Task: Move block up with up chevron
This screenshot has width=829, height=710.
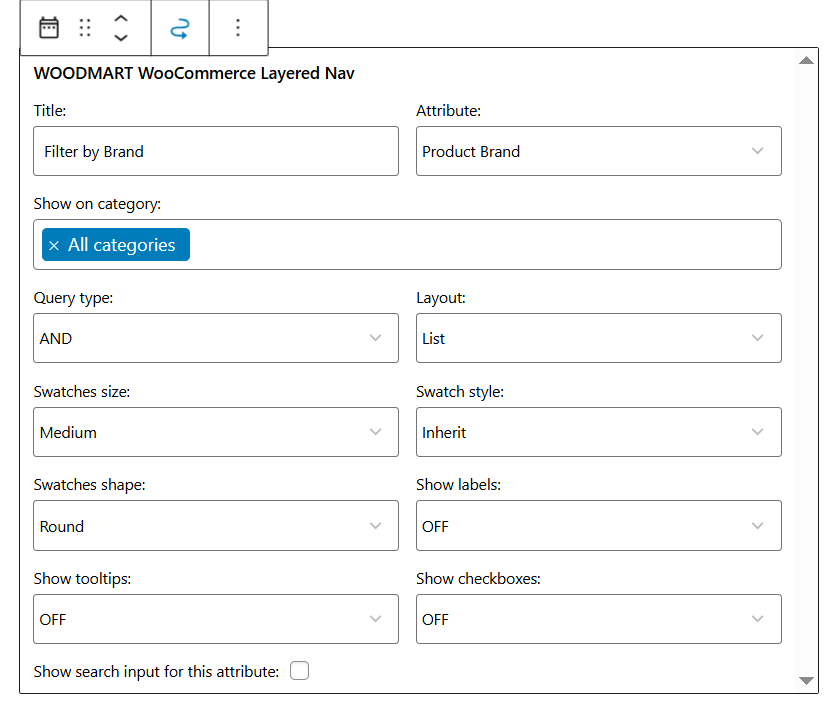Action: pos(121,19)
